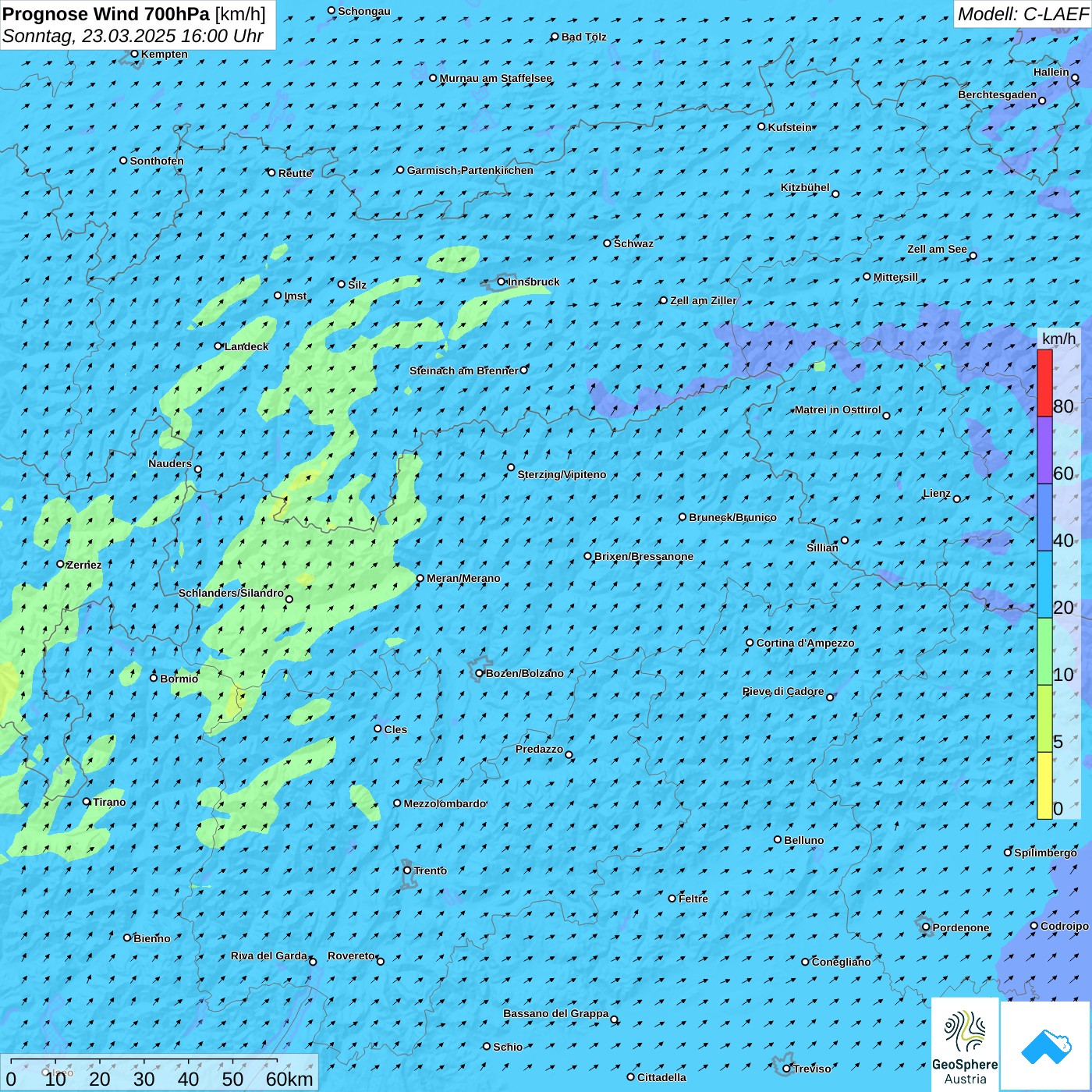The image size is (1092, 1092).
Task: Click the 'Modell: C-LAEF' label
Action: pyautogui.click(x=1023, y=14)
